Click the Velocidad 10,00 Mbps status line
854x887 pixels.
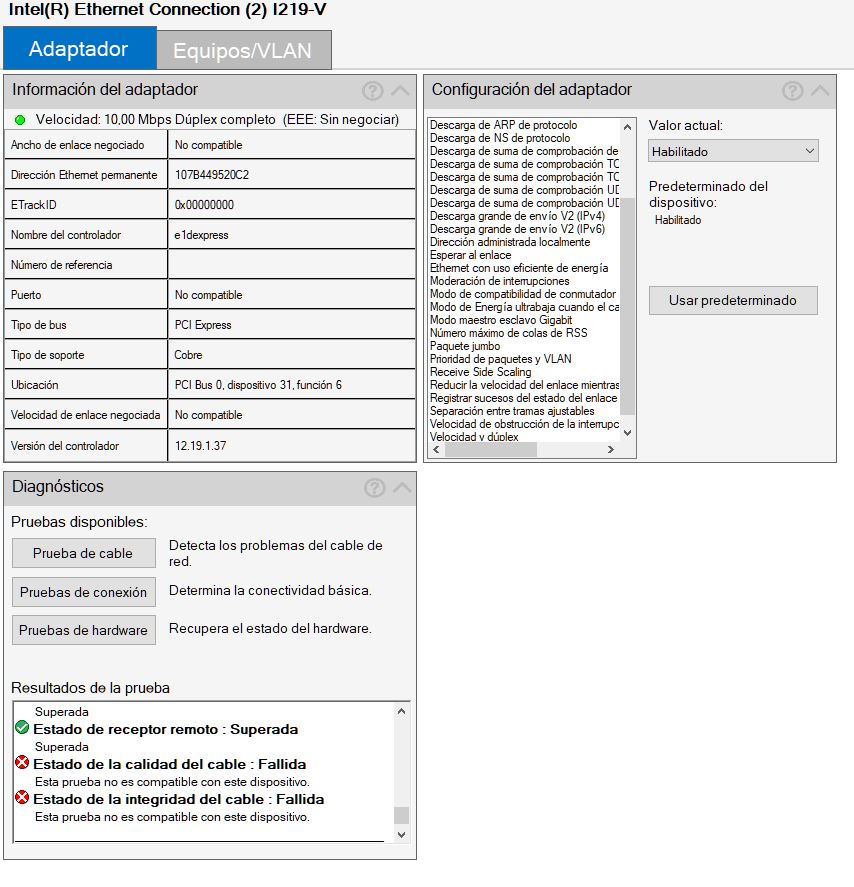coord(217,119)
